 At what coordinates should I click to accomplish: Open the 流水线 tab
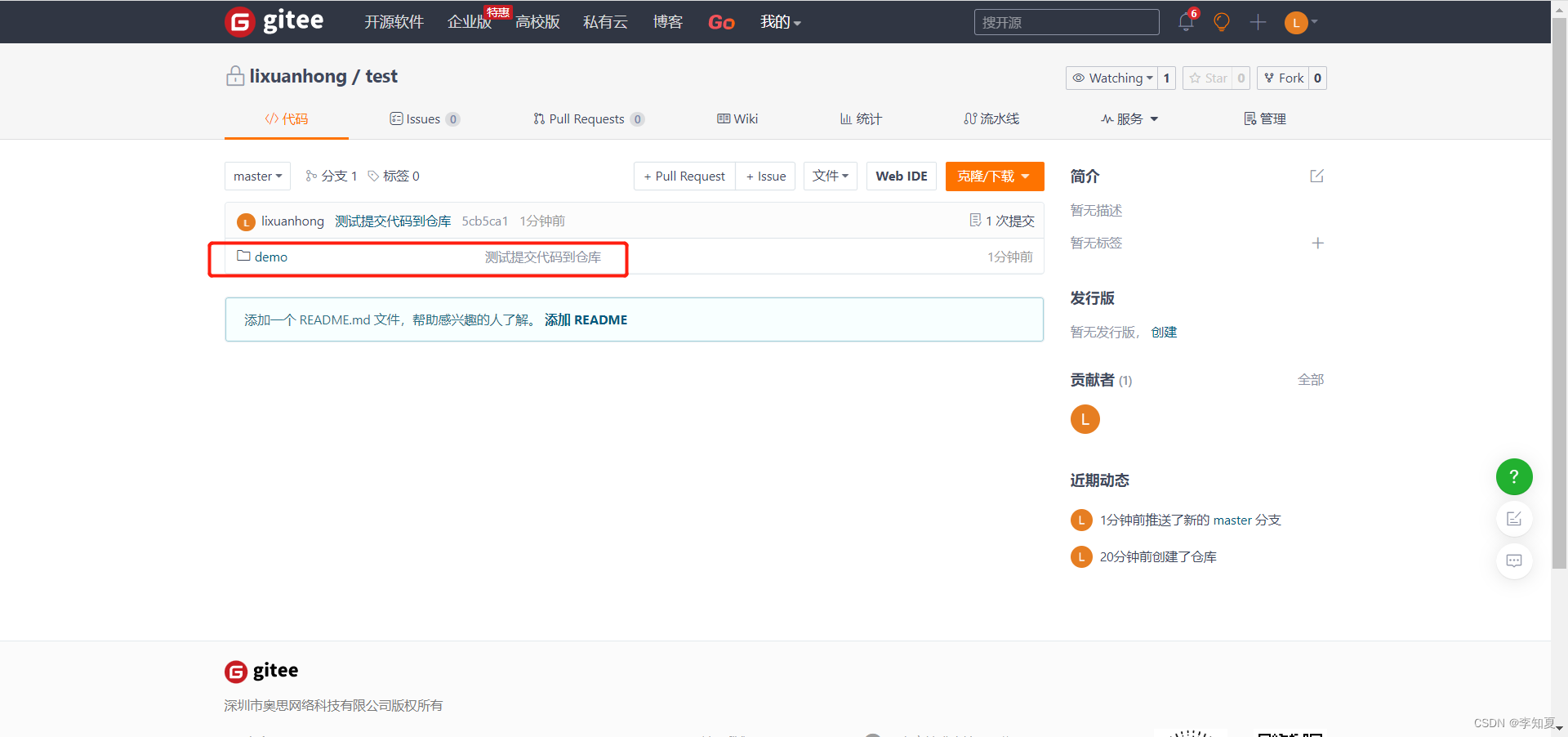(x=991, y=118)
